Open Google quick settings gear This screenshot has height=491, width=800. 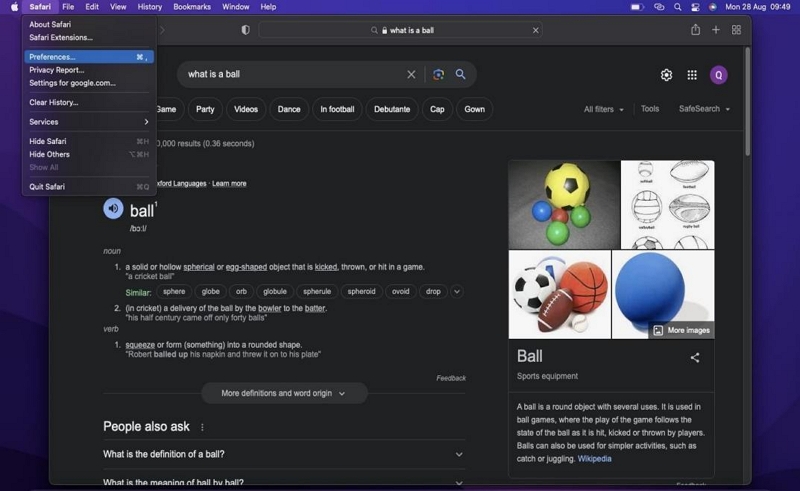click(x=666, y=75)
